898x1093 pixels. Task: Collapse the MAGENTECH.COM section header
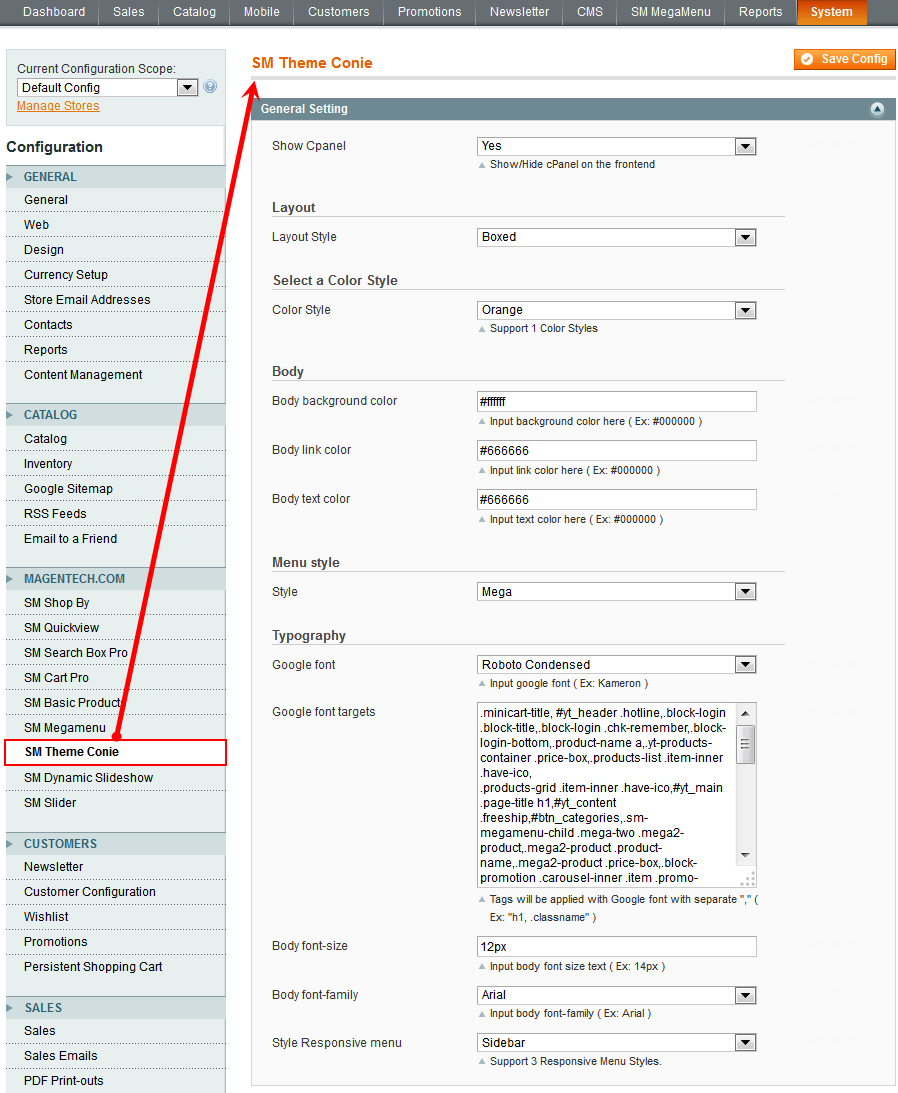[x=115, y=579]
